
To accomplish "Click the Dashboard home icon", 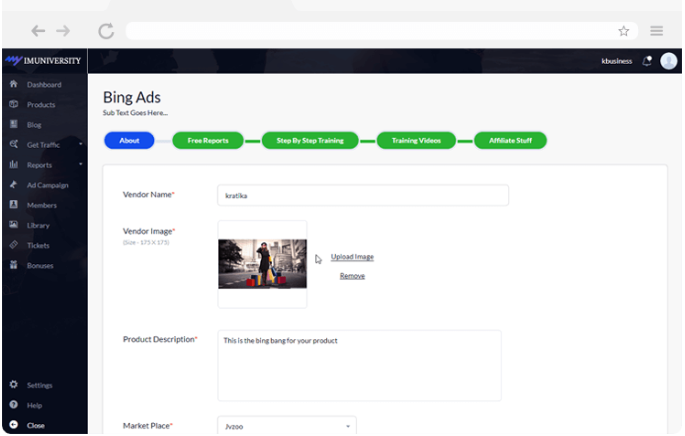I will point(14,84).
